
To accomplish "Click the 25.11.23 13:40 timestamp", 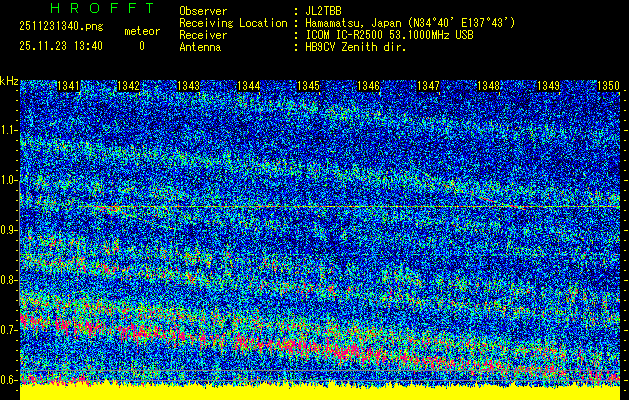I will click(x=60, y=46).
